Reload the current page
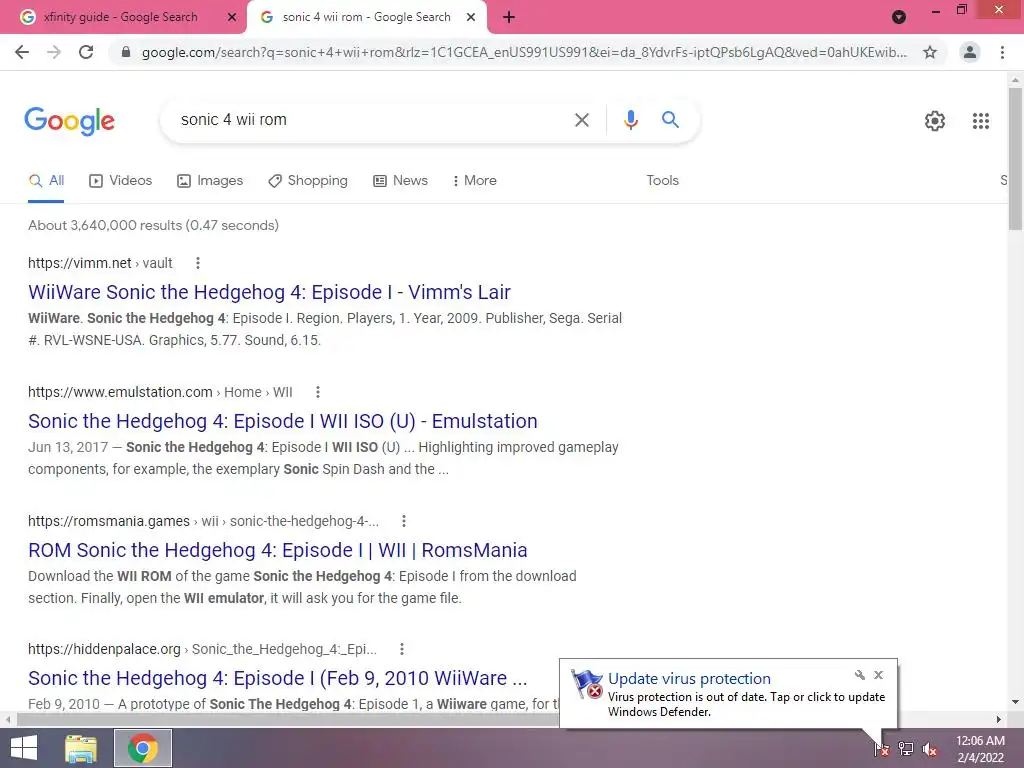 86,52
